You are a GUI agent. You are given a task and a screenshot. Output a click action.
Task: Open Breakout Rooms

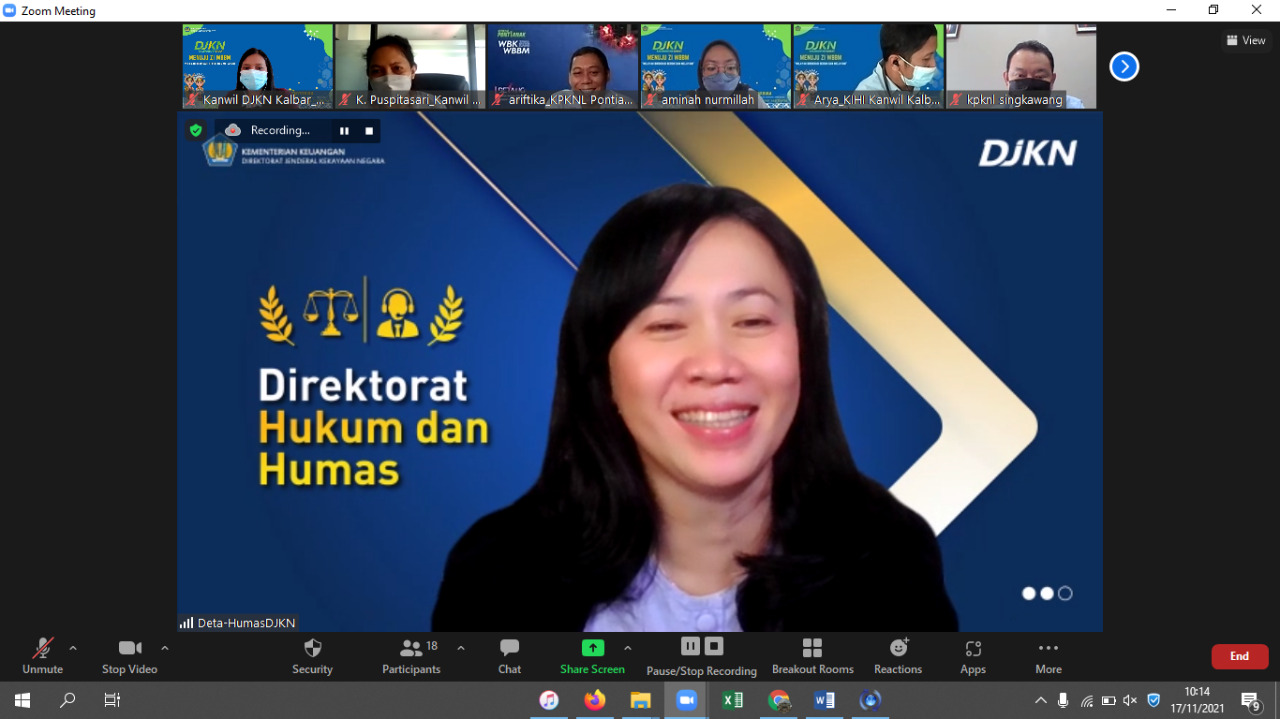click(x=813, y=656)
